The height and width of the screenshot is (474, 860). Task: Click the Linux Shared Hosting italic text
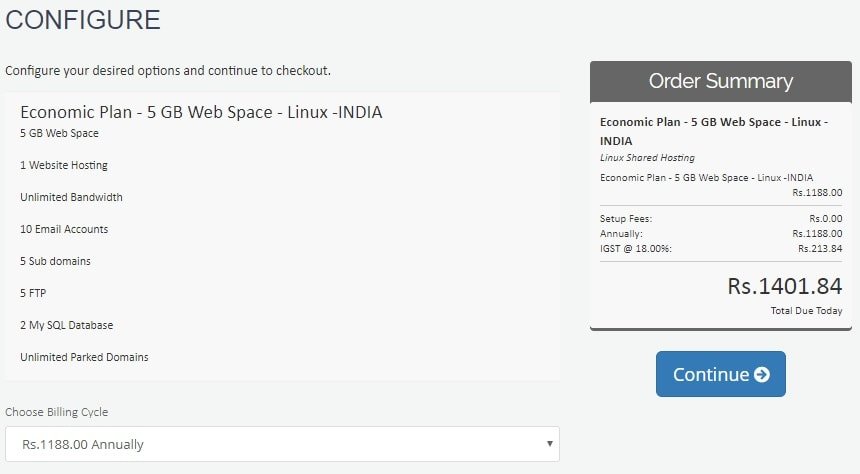(647, 158)
